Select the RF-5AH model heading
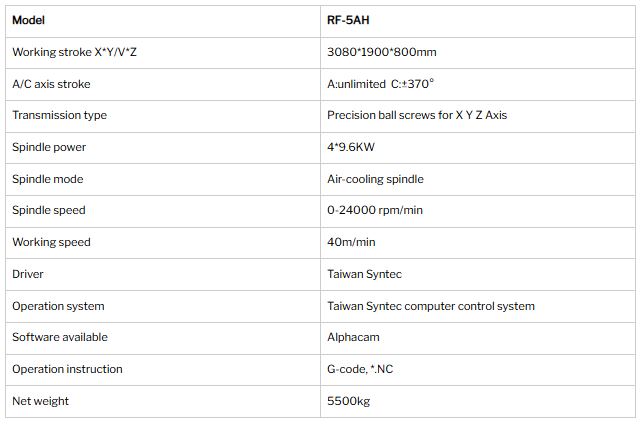Screen dimensions: 642x424 [x=348, y=20]
